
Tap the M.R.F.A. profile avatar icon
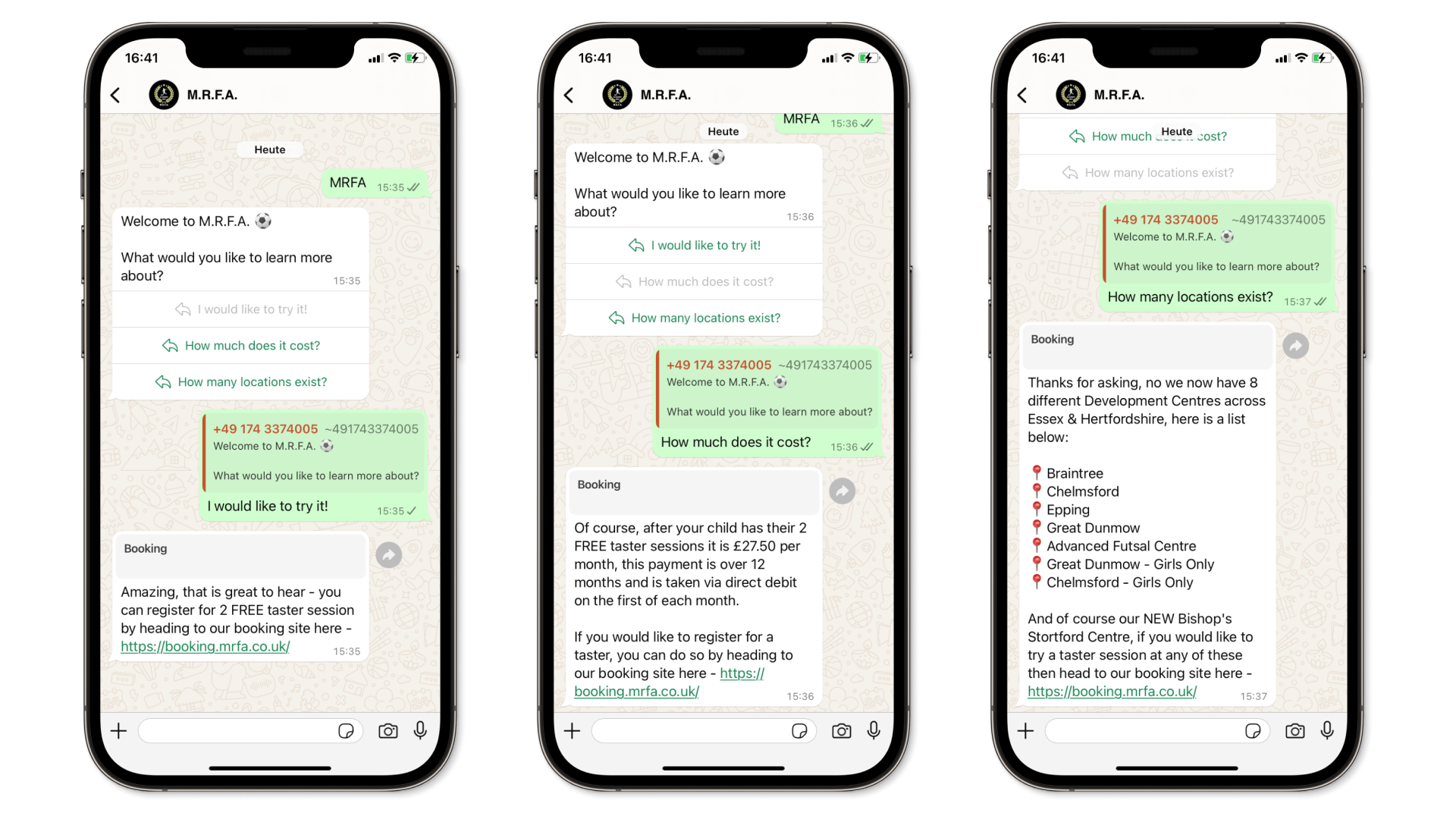click(163, 94)
